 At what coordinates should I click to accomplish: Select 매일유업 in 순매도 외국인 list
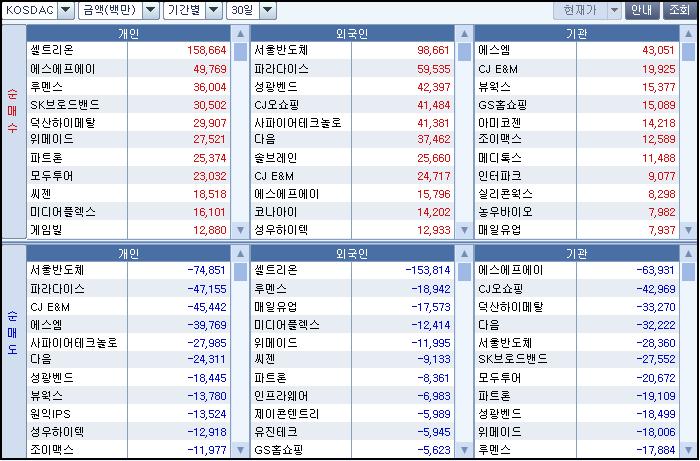point(276,307)
